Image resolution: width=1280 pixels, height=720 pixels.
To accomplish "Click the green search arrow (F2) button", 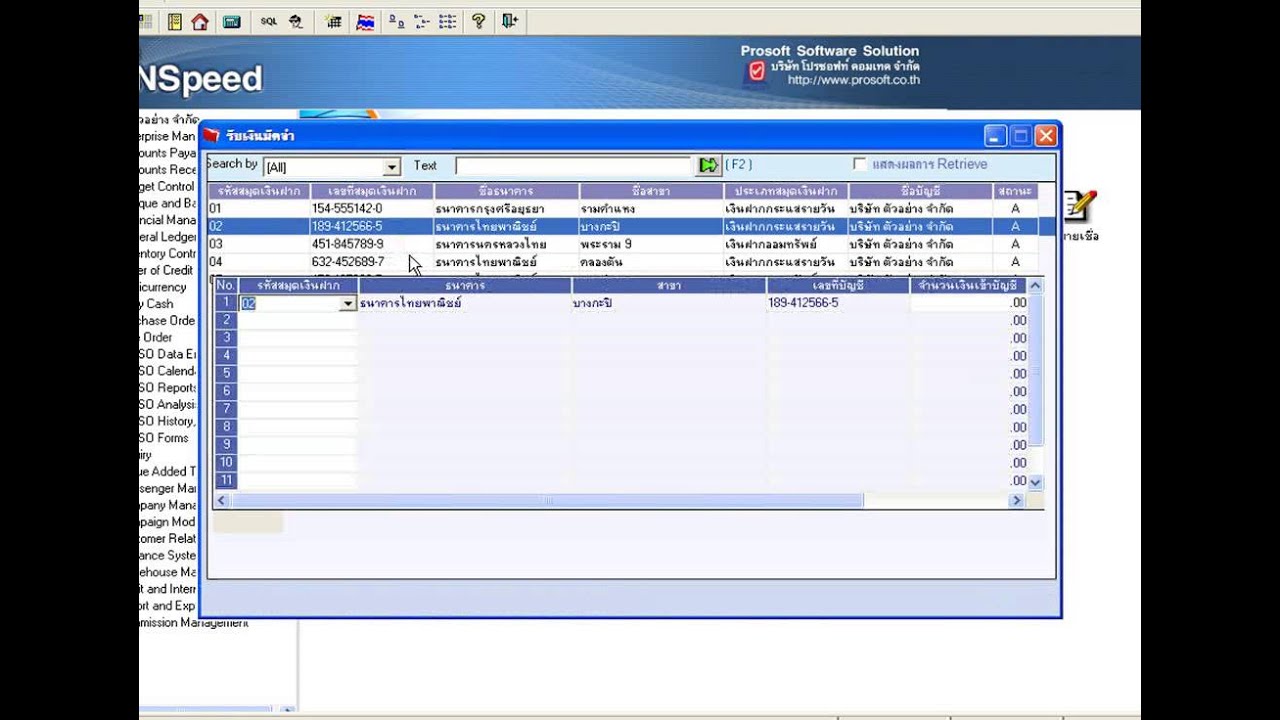I will pyautogui.click(x=709, y=165).
